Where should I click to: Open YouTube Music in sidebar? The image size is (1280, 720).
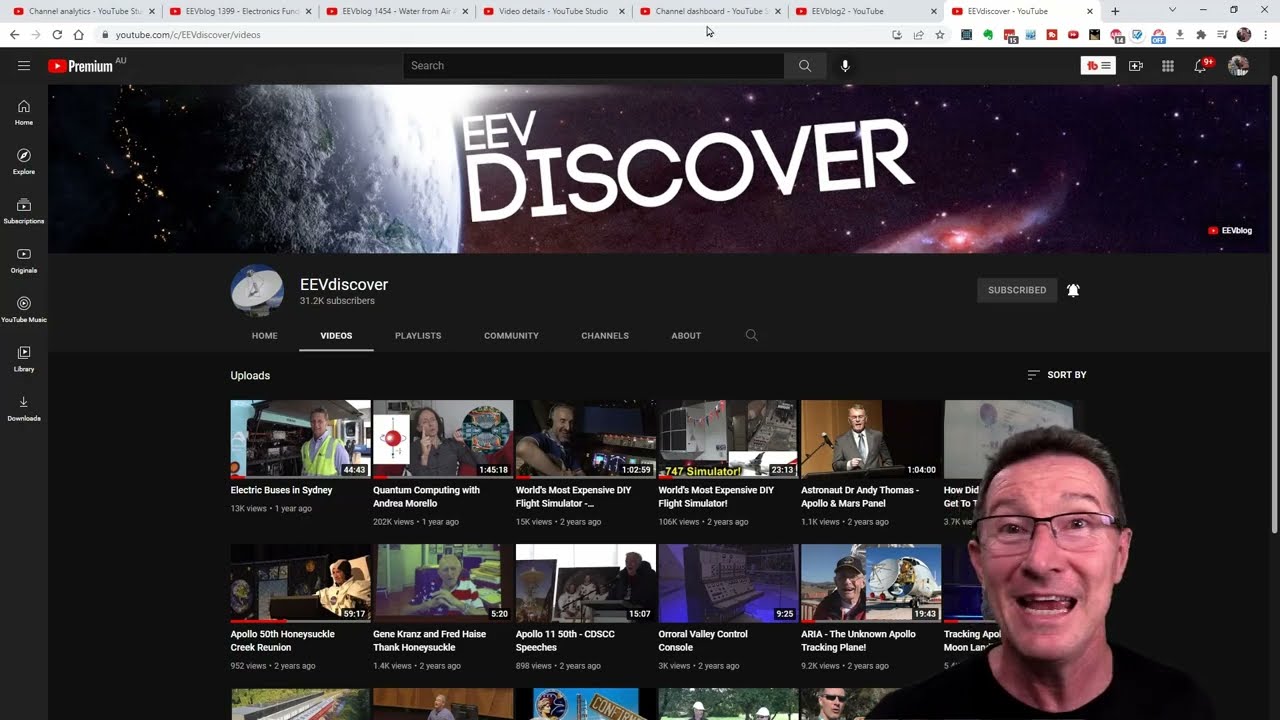click(24, 309)
